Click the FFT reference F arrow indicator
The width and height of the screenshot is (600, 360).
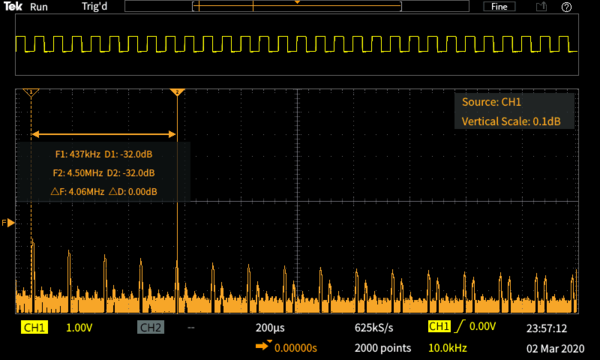[8, 223]
